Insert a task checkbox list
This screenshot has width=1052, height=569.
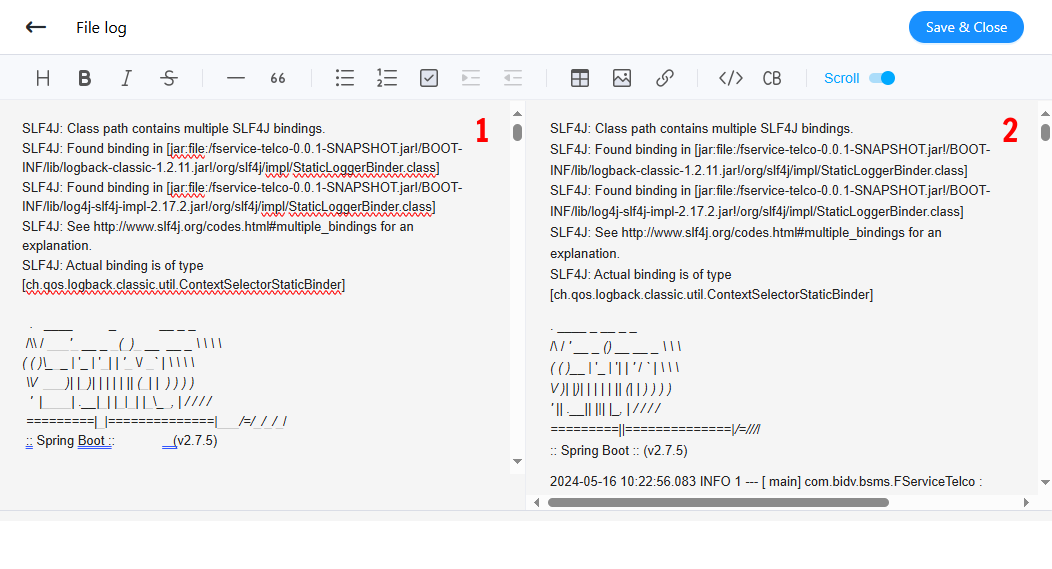click(x=429, y=79)
